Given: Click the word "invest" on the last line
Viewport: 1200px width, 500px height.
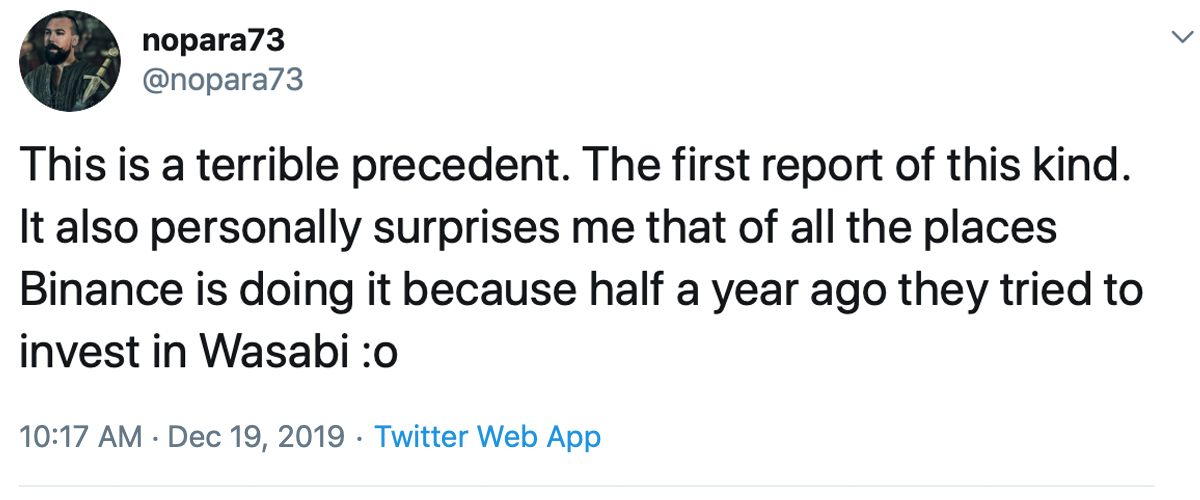Looking at the screenshot, I should pos(77,352).
